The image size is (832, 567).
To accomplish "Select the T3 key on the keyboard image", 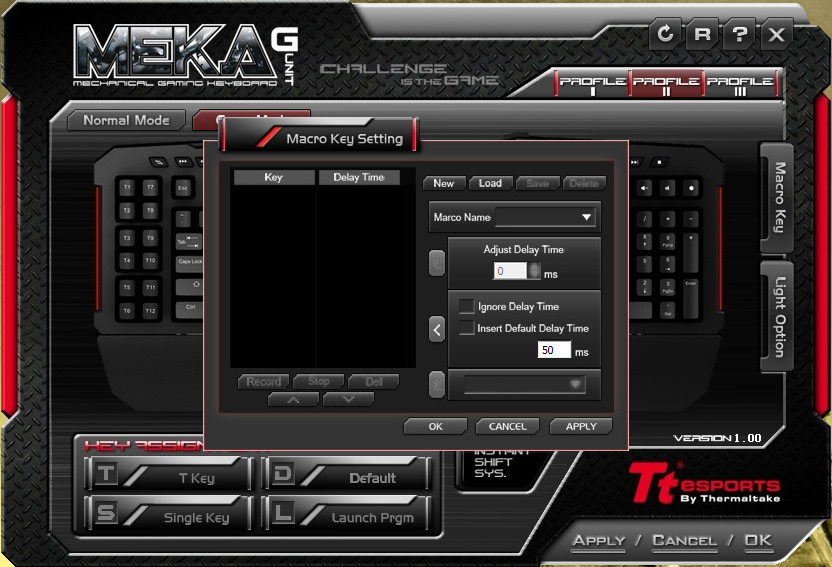I will click(x=127, y=238).
